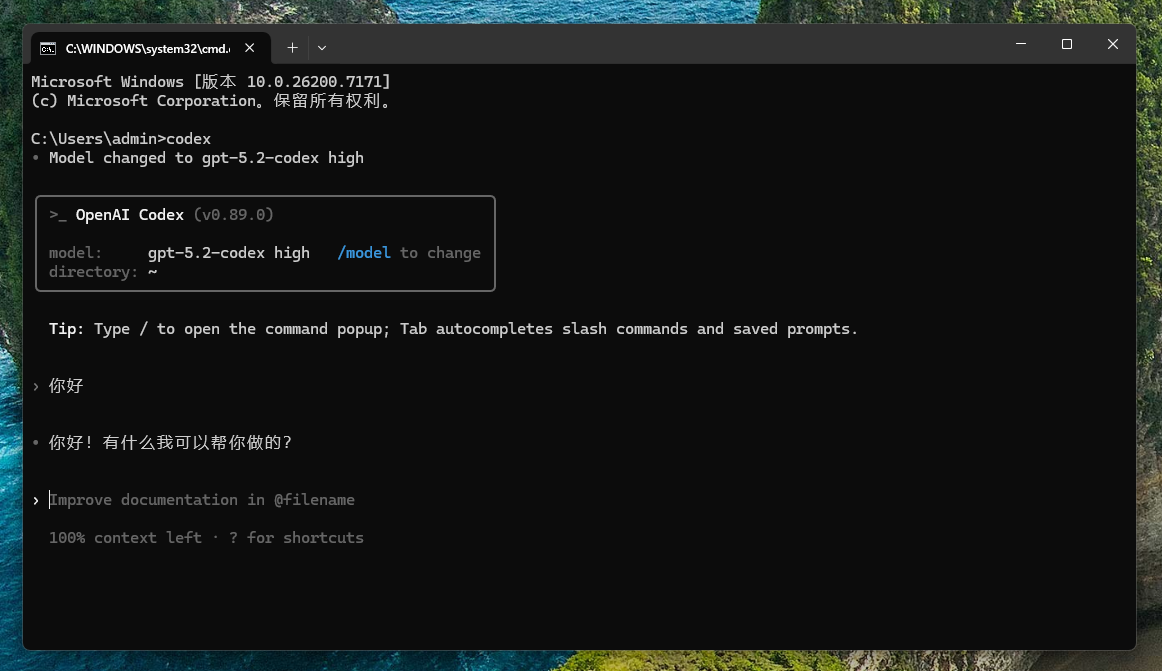Image resolution: width=1162 pixels, height=671 pixels.
Task: Maximize the terminal window
Action: coord(1067,44)
